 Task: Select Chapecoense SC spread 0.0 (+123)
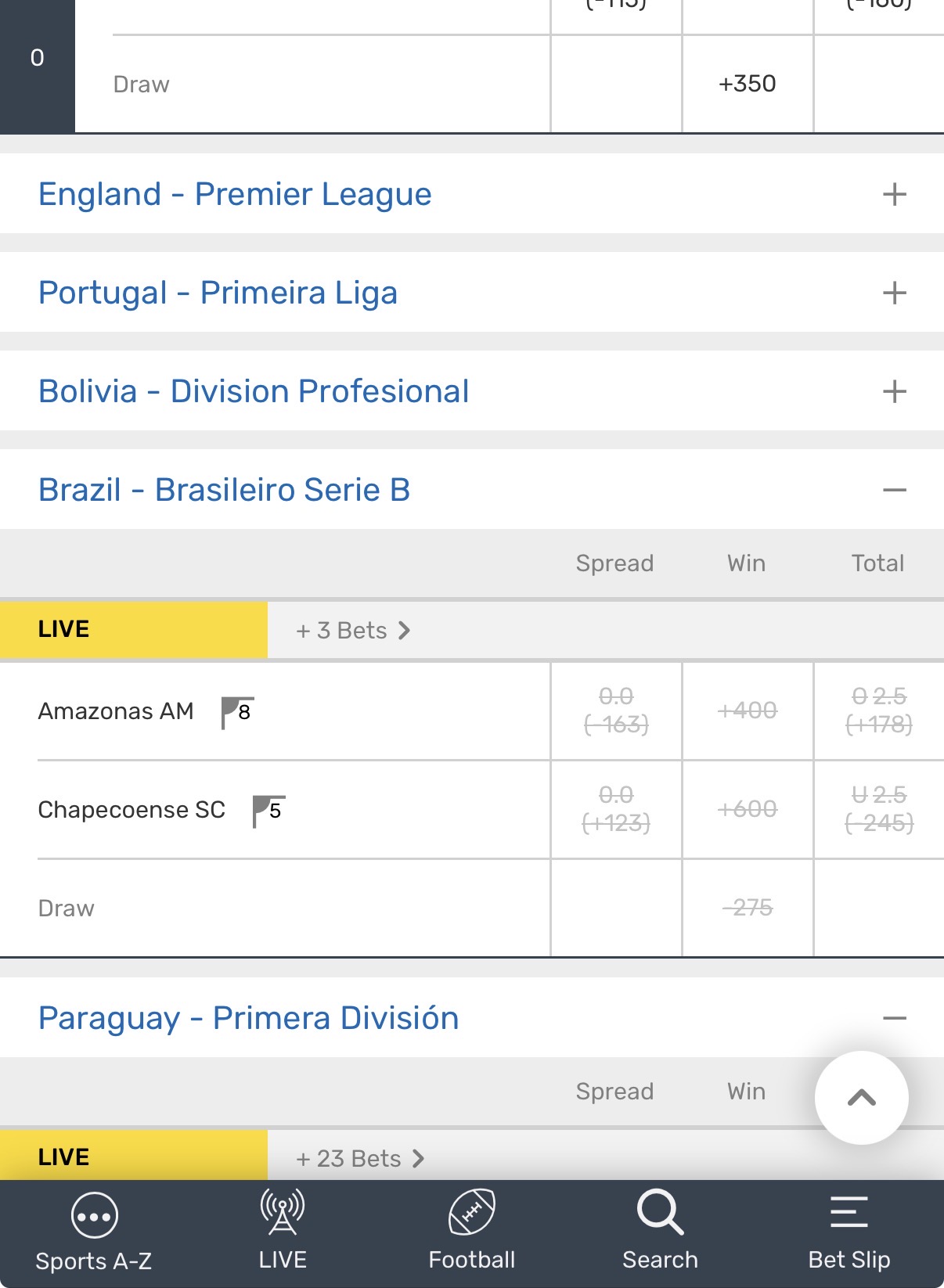pyautogui.click(x=616, y=809)
